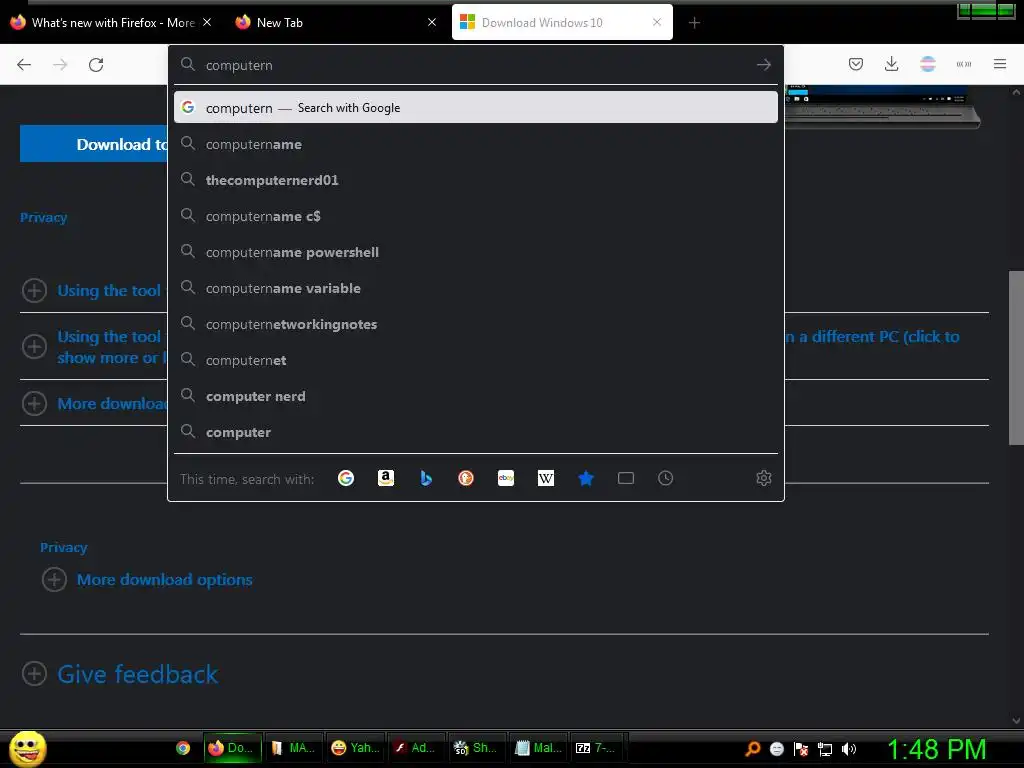Reload the current page

[96, 64]
